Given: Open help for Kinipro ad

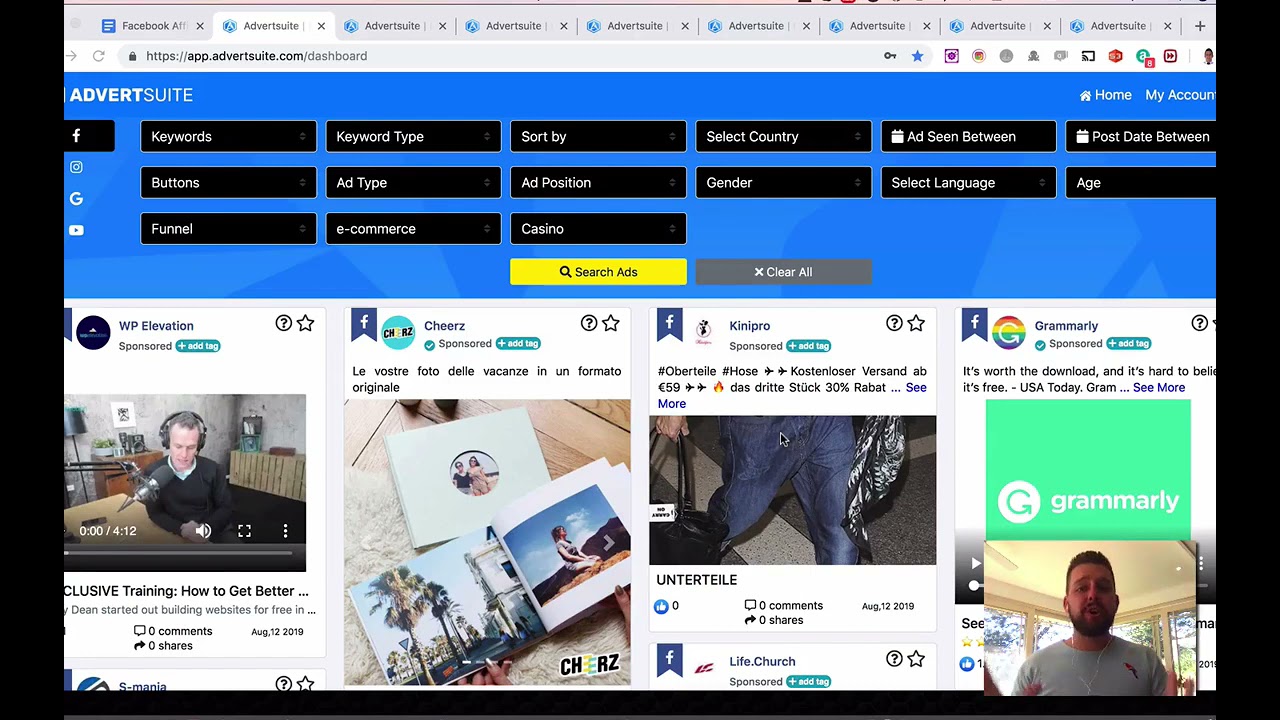Looking at the screenshot, I should 894,323.
